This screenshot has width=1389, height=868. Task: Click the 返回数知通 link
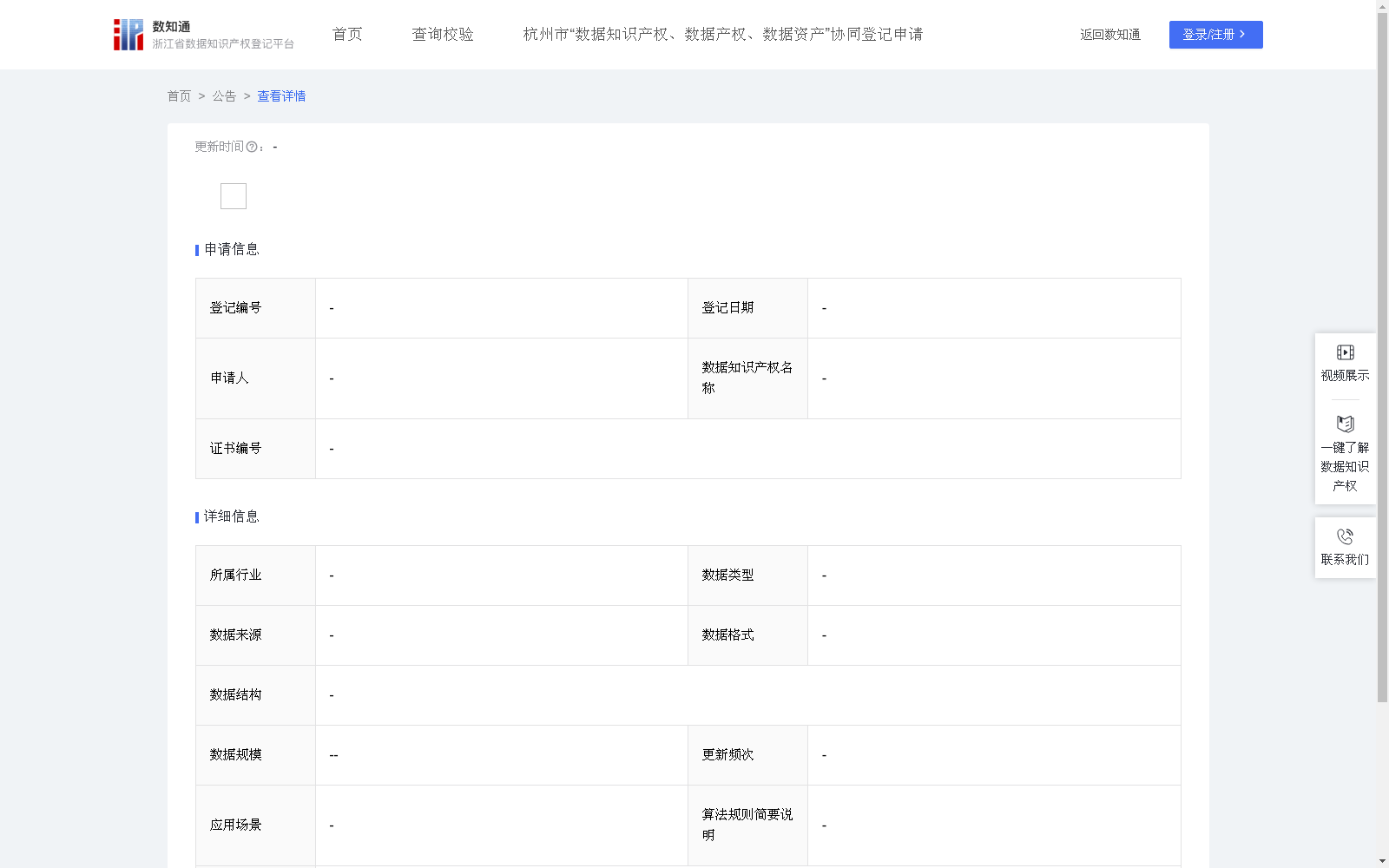point(1110,35)
